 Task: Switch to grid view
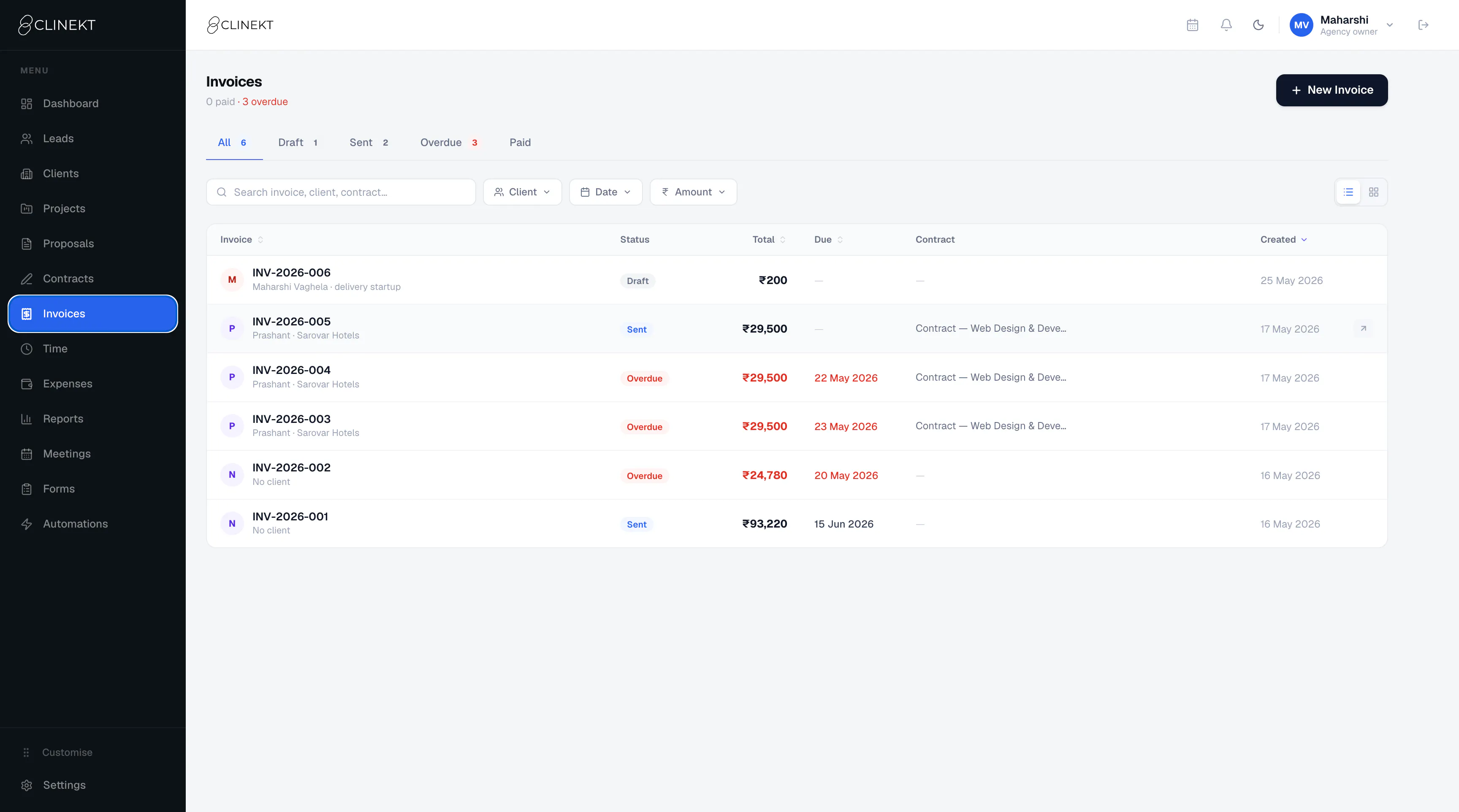click(1373, 192)
